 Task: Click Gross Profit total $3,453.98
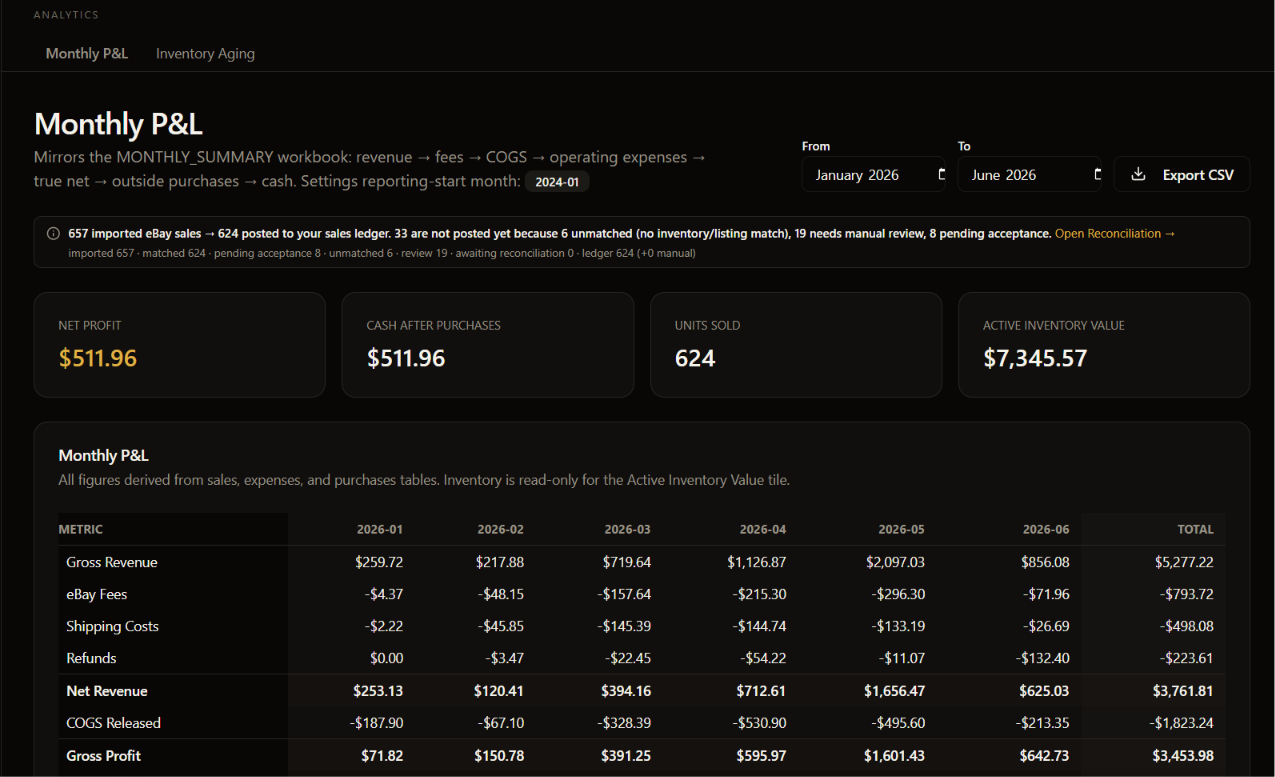click(1184, 756)
